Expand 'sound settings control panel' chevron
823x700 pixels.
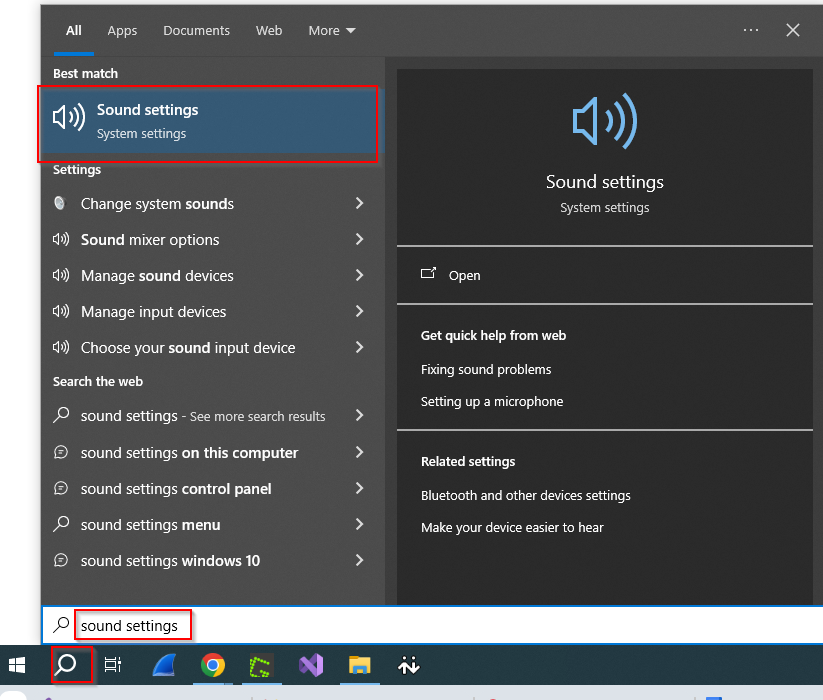point(360,488)
